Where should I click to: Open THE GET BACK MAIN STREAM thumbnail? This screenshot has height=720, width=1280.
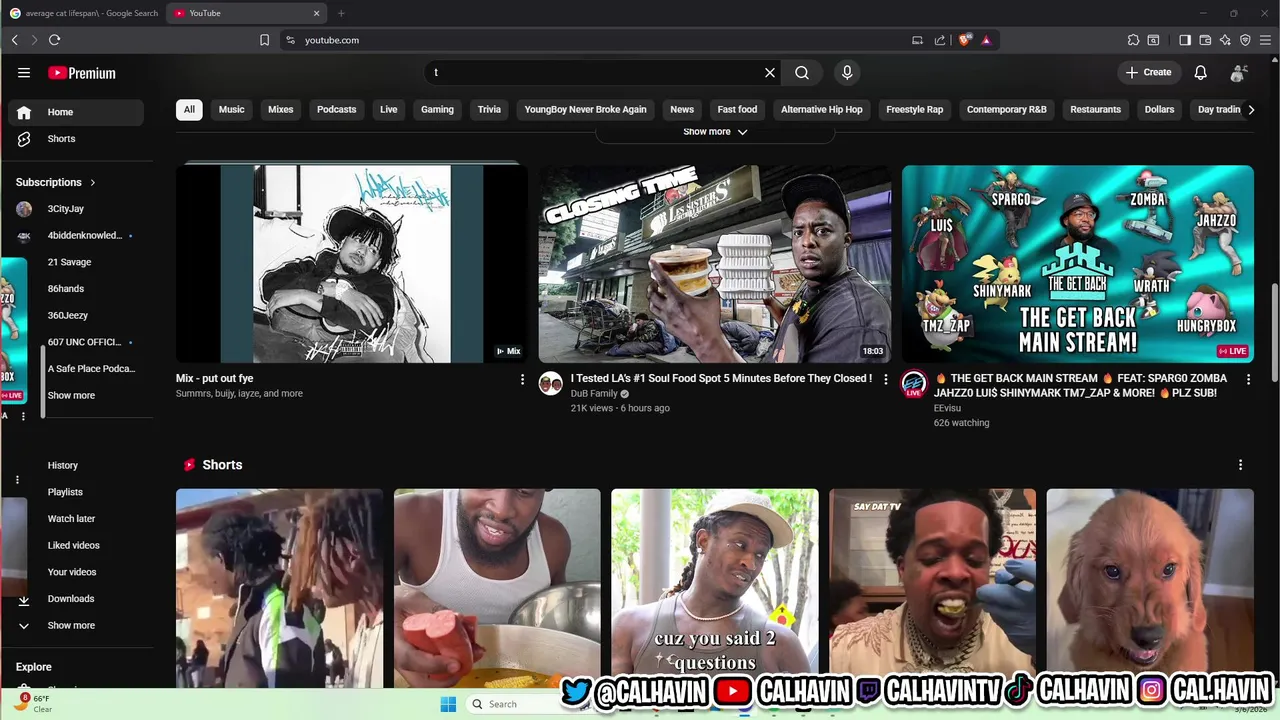1078,264
